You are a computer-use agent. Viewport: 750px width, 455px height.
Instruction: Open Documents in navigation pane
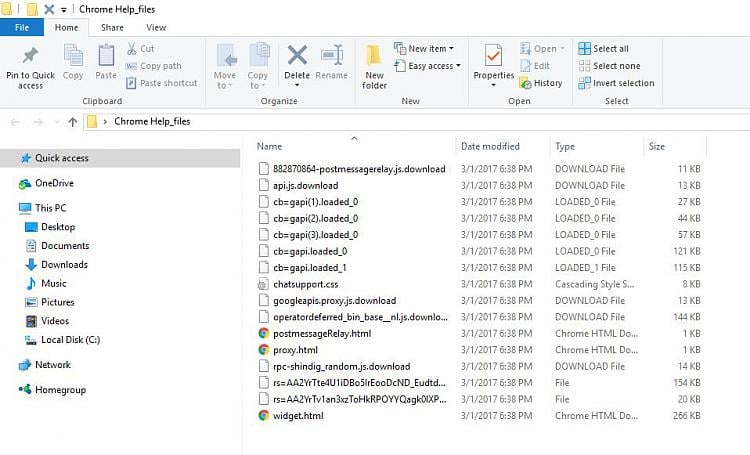pos(57,245)
